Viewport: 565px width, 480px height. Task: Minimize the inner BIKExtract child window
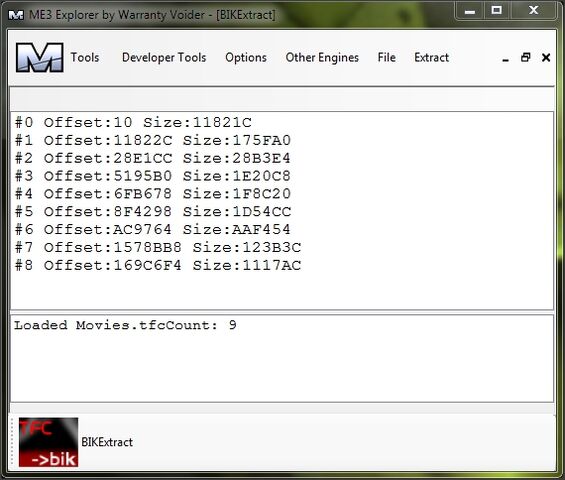tap(506, 58)
